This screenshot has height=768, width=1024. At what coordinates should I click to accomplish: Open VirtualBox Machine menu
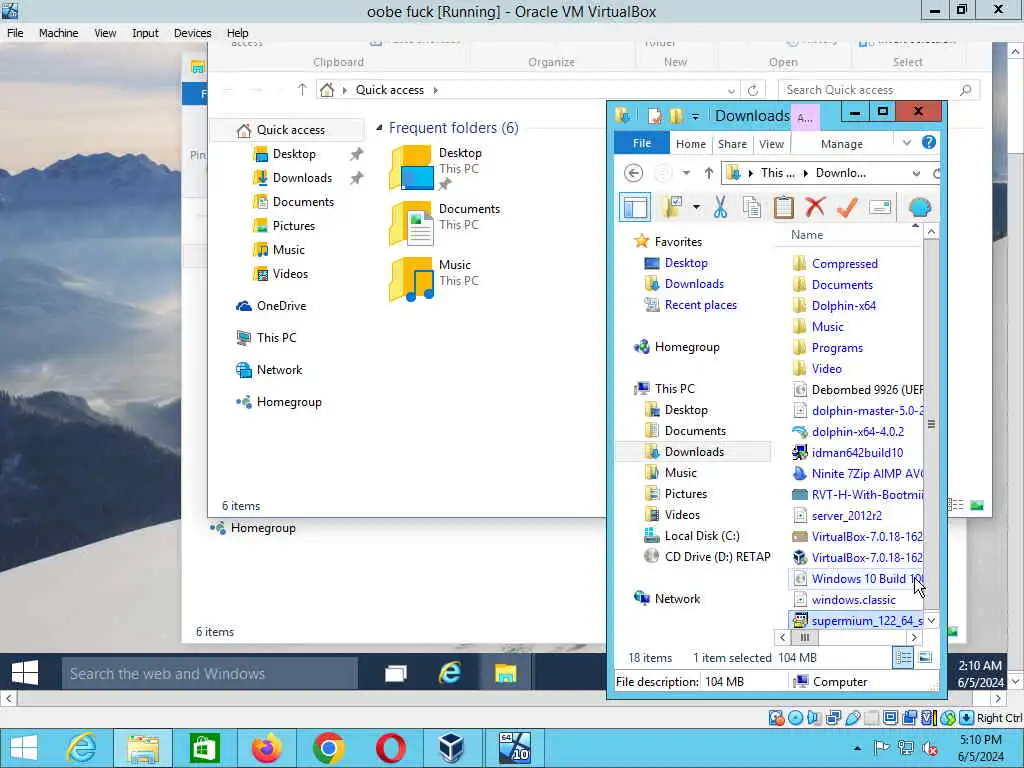click(x=58, y=33)
